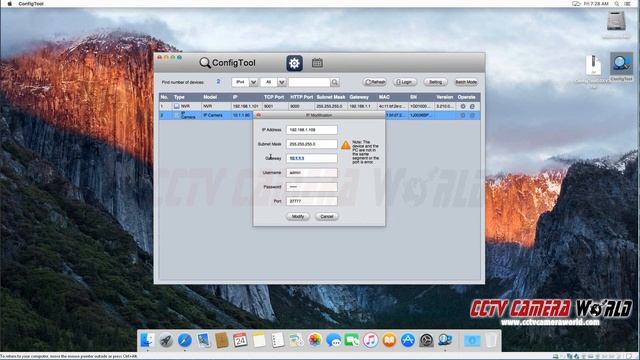Click the IP Camera model cell
640x360 pixels.
pos(213,116)
